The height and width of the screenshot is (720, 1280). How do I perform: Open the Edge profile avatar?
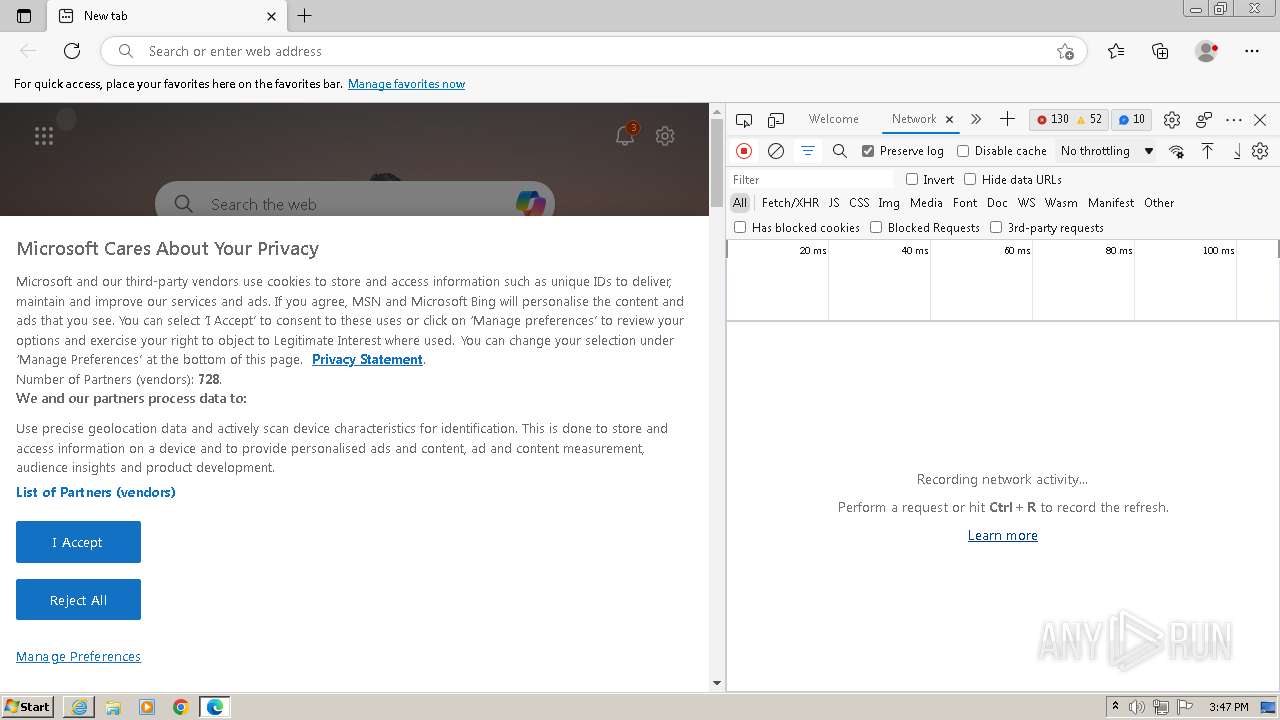click(1206, 51)
